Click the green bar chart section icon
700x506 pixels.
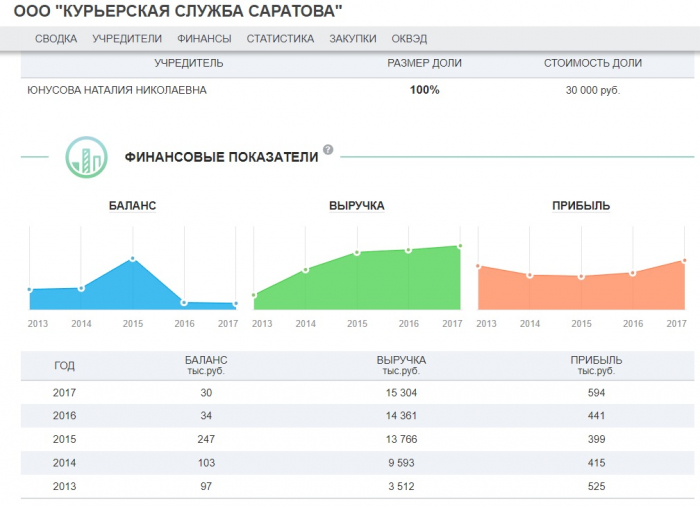pyautogui.click(x=86, y=157)
